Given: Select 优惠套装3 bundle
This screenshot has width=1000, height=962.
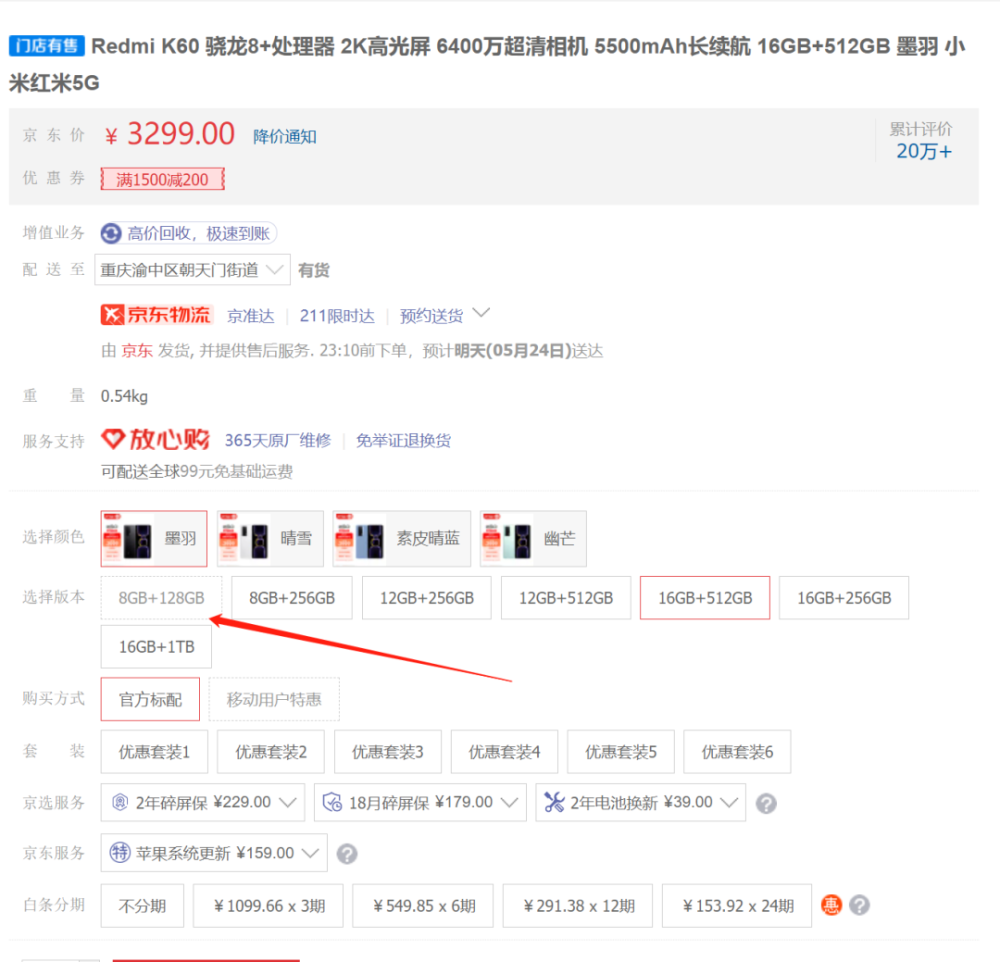Looking at the screenshot, I should click(x=388, y=751).
